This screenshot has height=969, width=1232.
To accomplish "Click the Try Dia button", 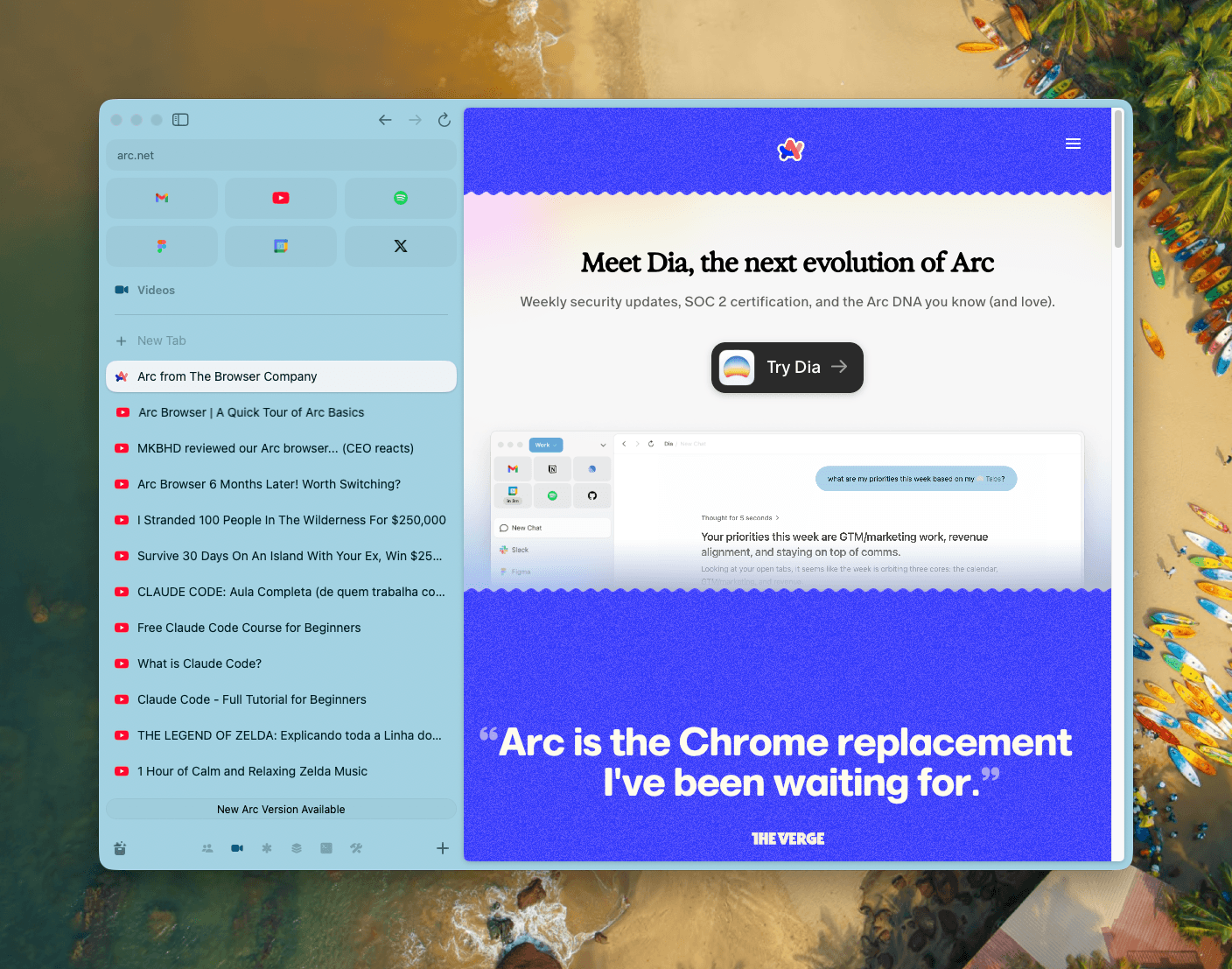I will pos(787,368).
